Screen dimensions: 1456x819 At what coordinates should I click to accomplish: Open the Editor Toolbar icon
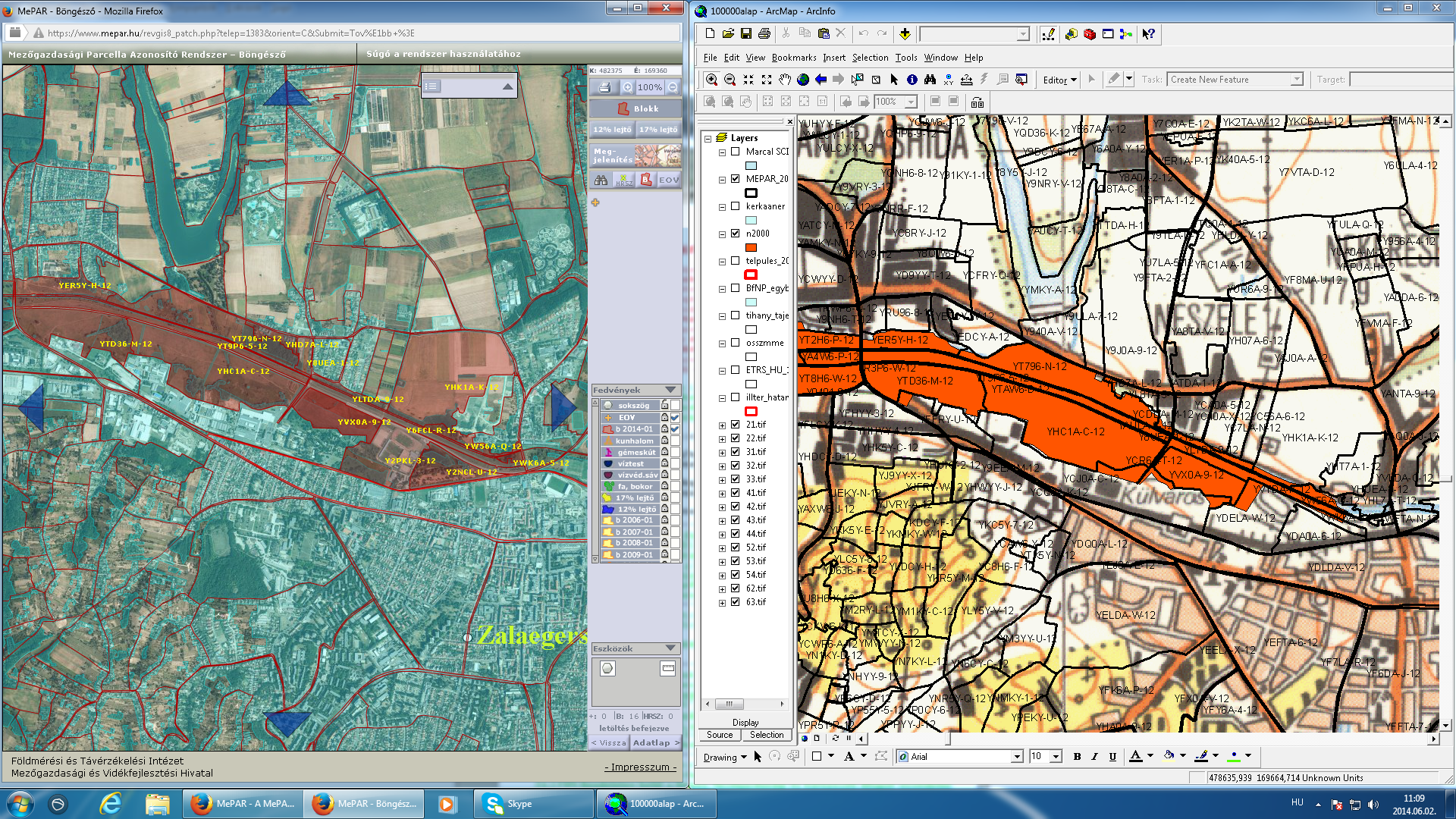coord(1049,34)
